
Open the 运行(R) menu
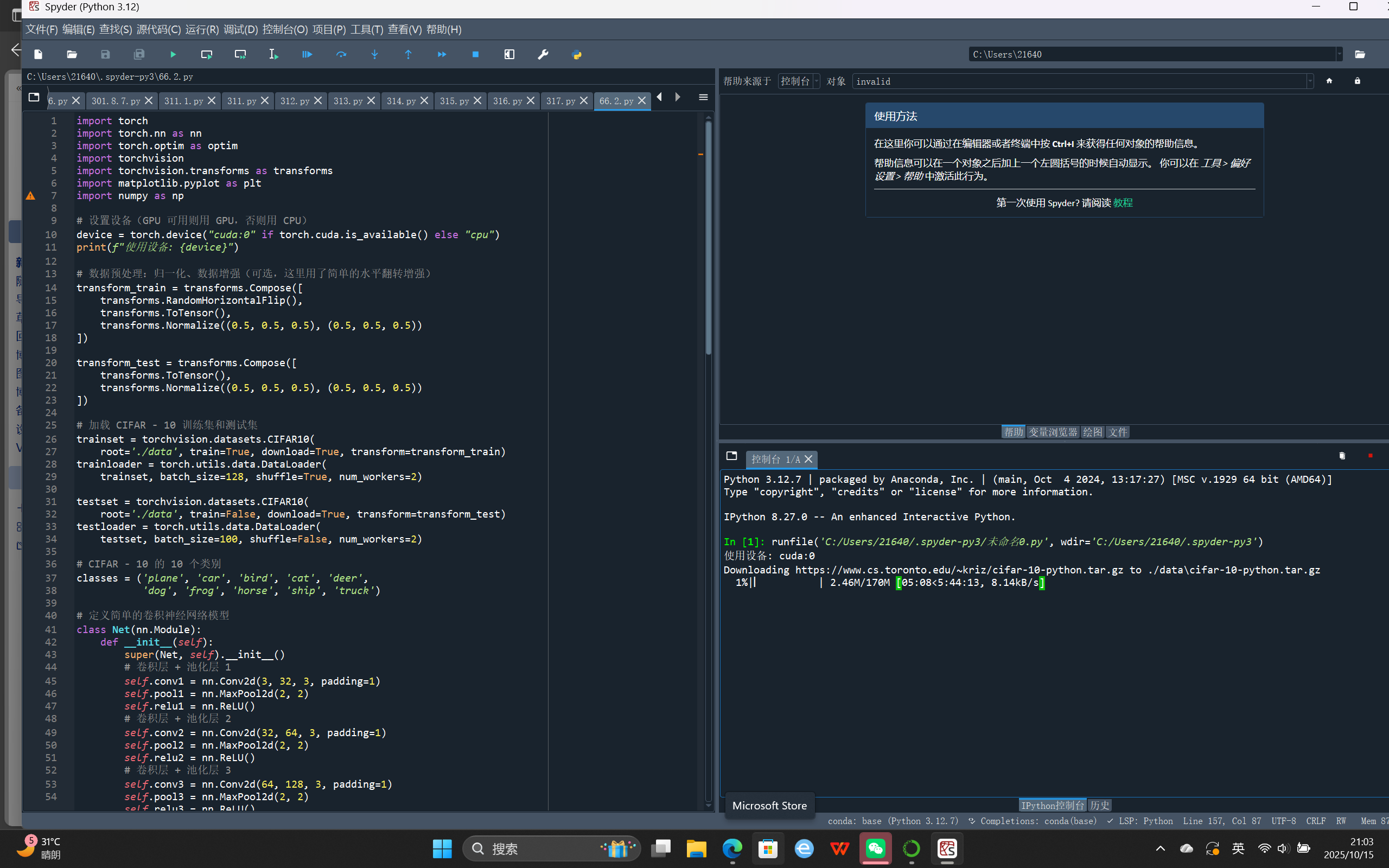point(201,29)
